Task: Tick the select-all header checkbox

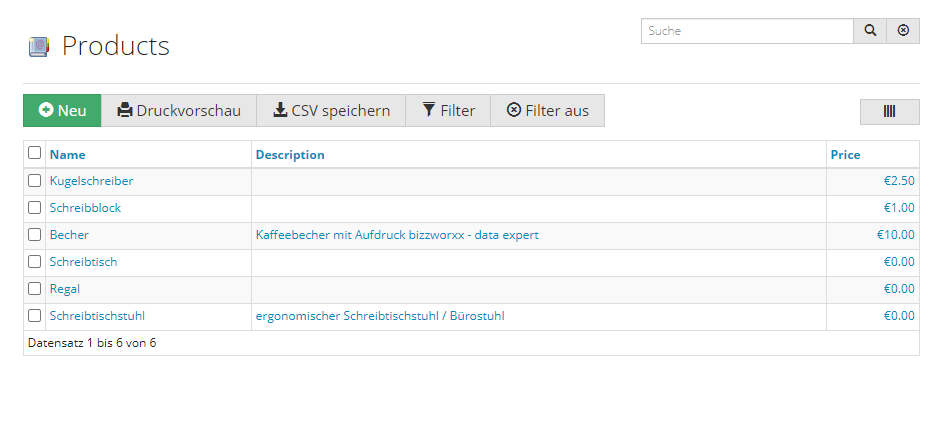Action: pos(34,153)
